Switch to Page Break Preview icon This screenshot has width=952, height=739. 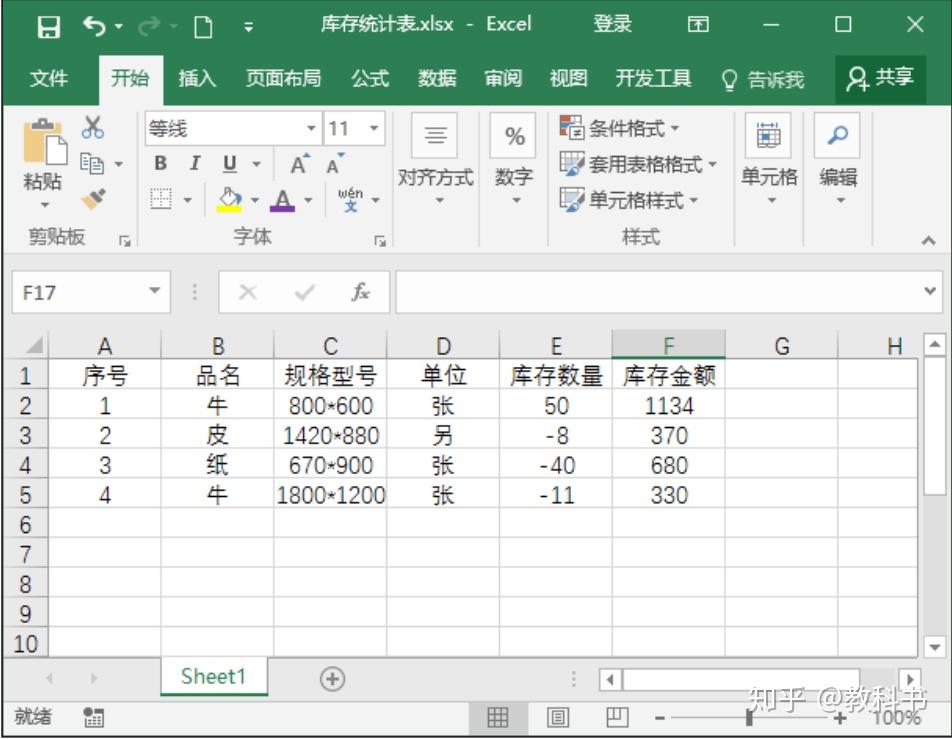pos(617,718)
